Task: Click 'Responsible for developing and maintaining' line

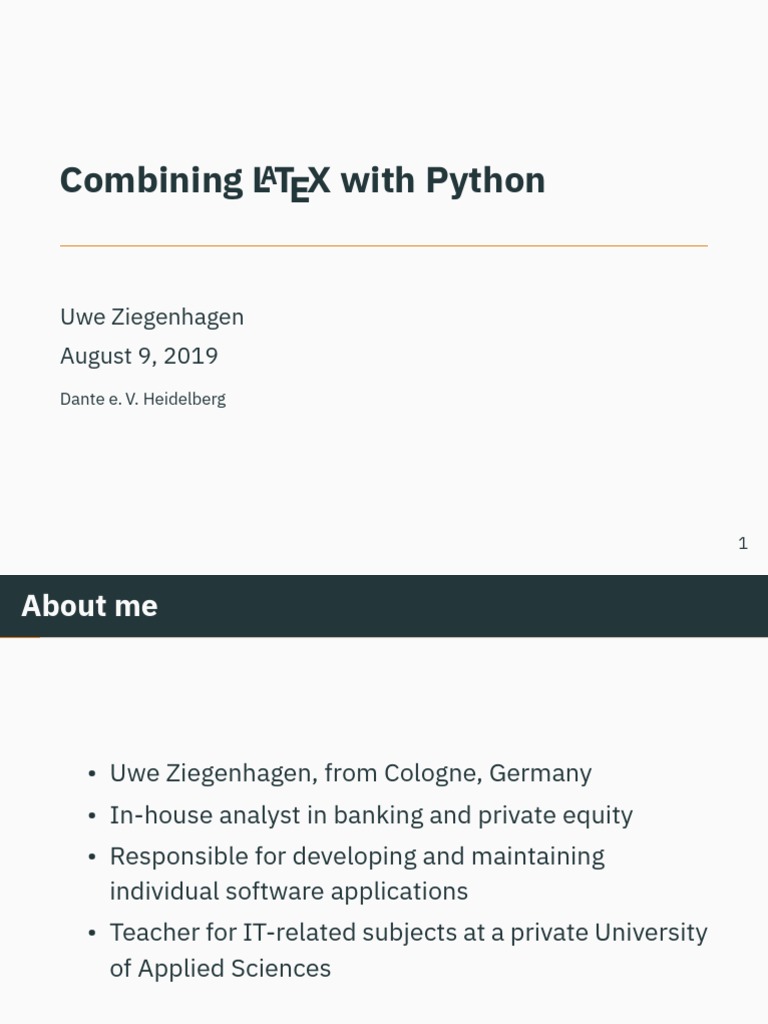Action: (357, 856)
